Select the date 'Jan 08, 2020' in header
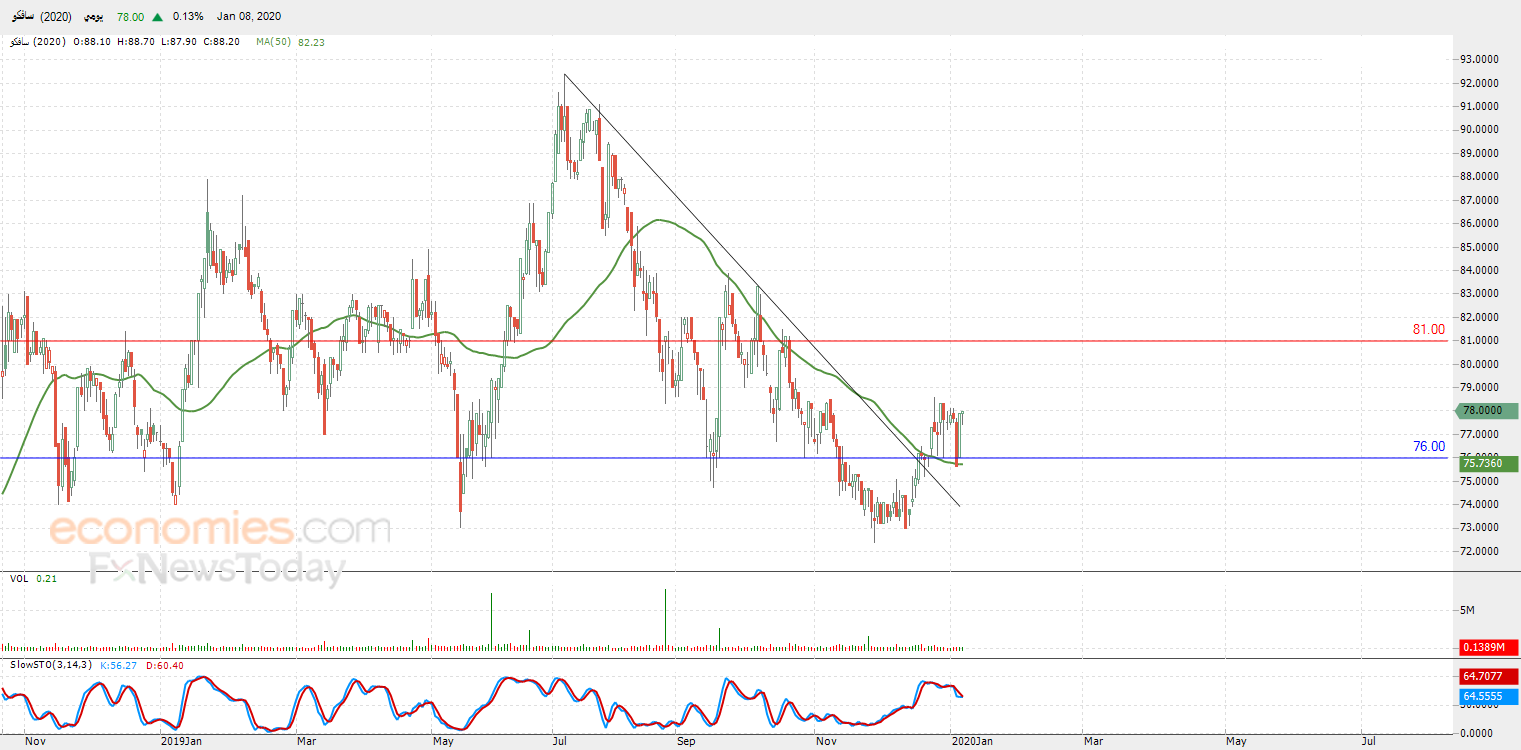The width and height of the screenshot is (1521, 750). click(250, 17)
